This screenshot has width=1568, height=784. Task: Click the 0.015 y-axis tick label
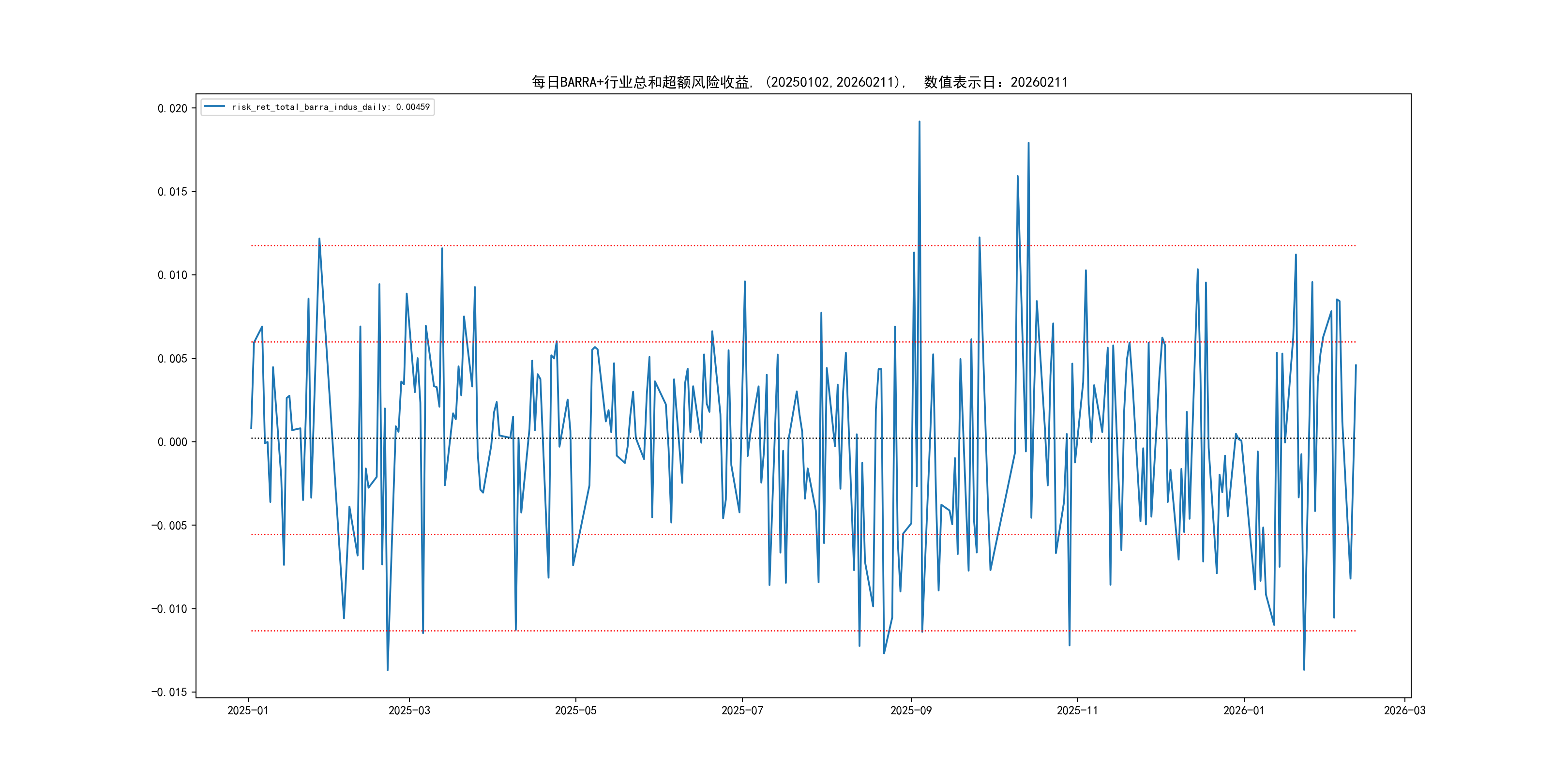(x=172, y=192)
